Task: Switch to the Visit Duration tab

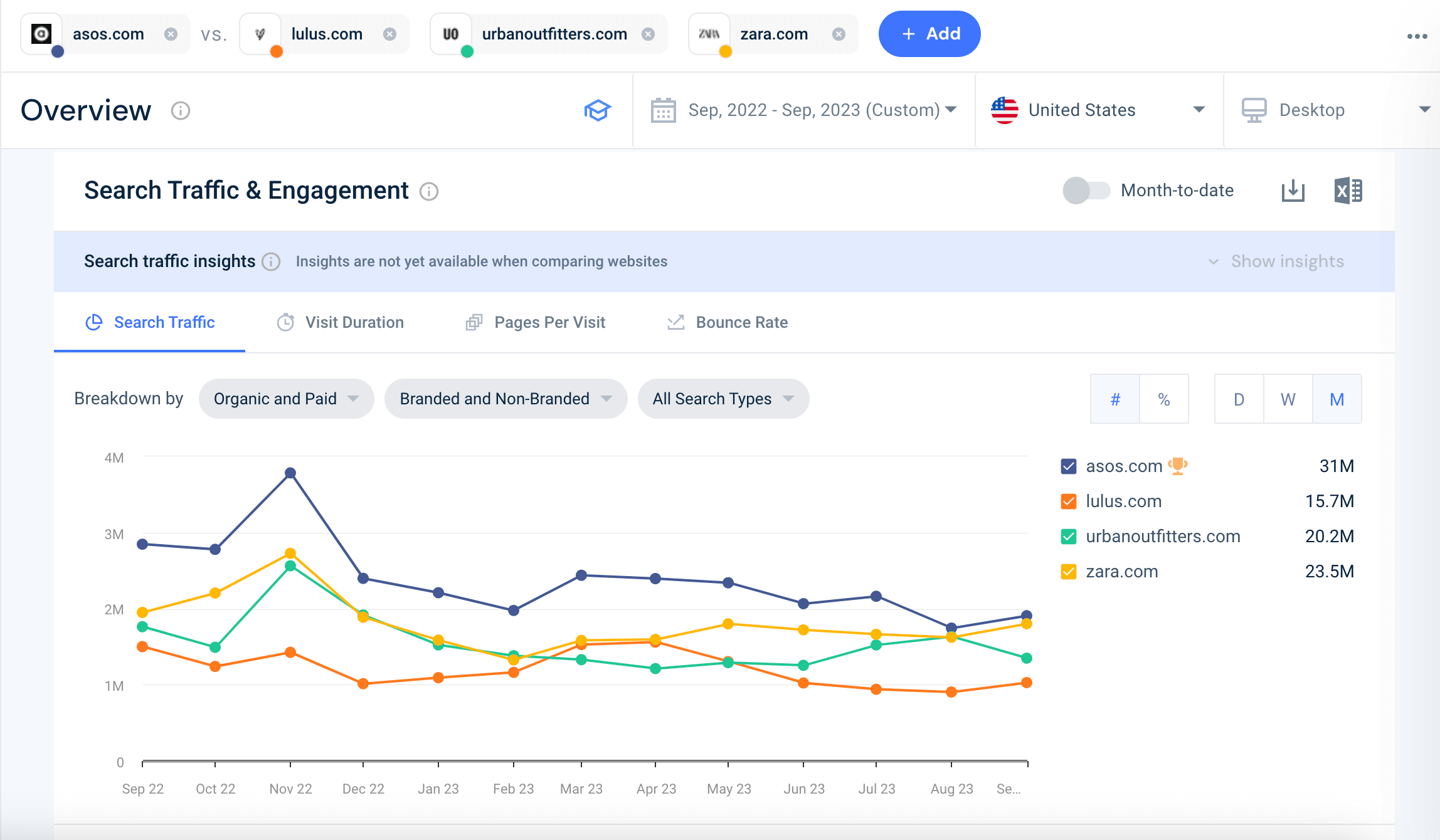Action: point(353,322)
